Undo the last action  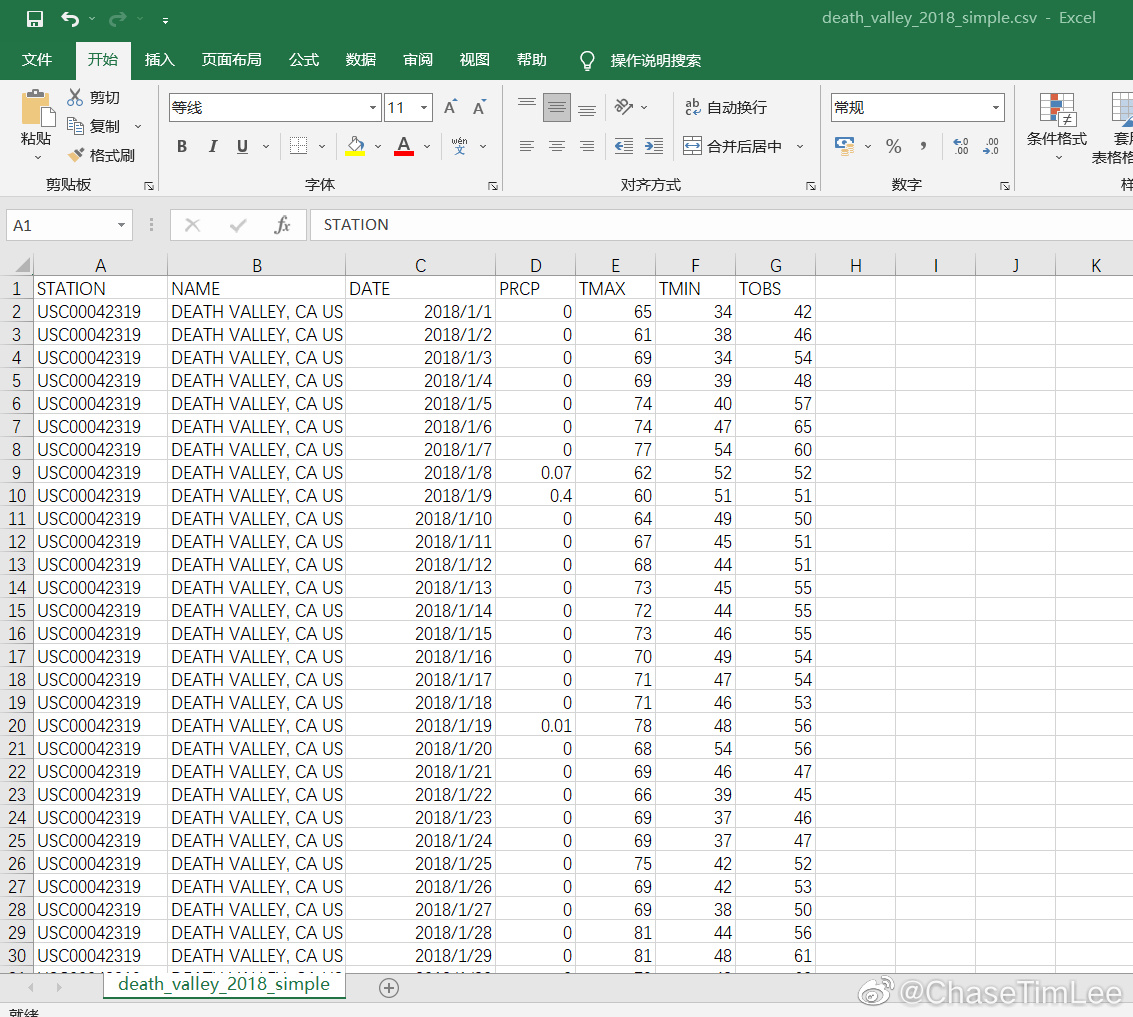(69, 19)
